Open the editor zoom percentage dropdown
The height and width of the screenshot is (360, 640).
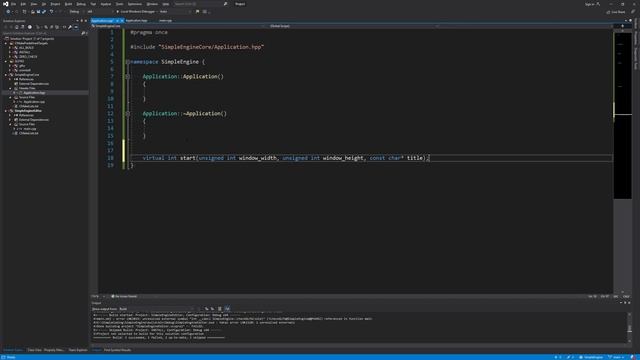[x=98, y=296]
